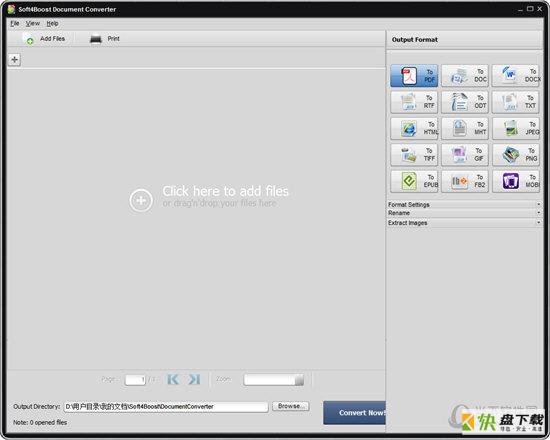Image resolution: width=550 pixels, height=440 pixels.
Task: Select the To PDF output format
Action: [414, 75]
